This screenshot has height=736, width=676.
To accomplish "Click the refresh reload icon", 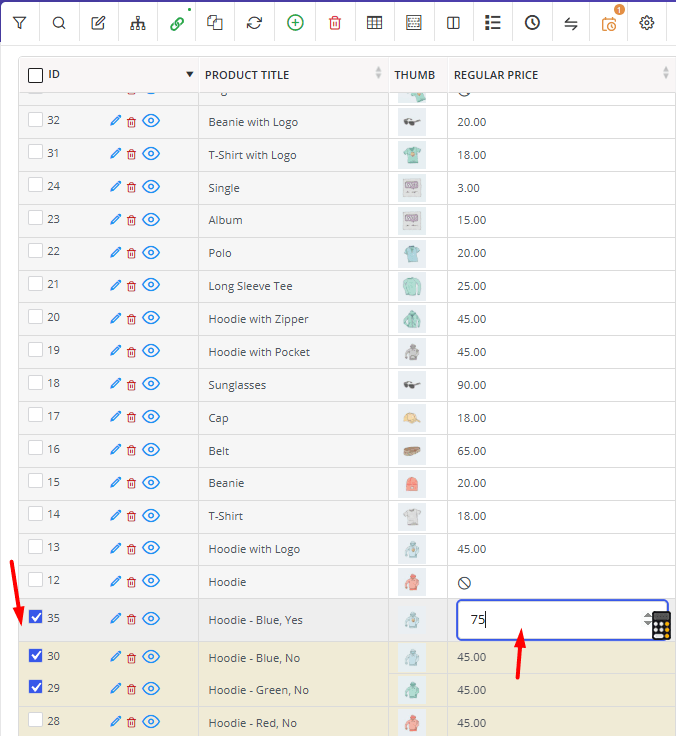I will (x=254, y=23).
